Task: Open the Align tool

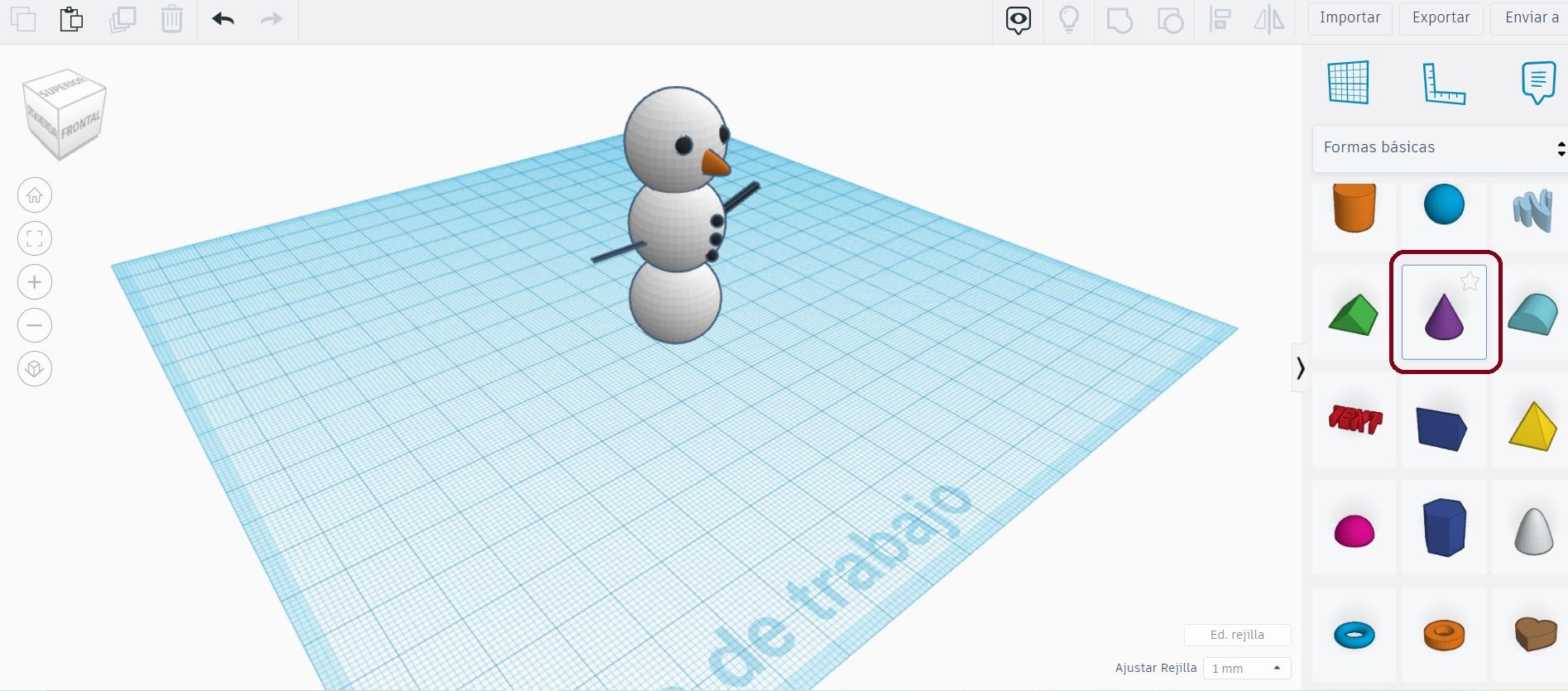Action: tap(1220, 20)
